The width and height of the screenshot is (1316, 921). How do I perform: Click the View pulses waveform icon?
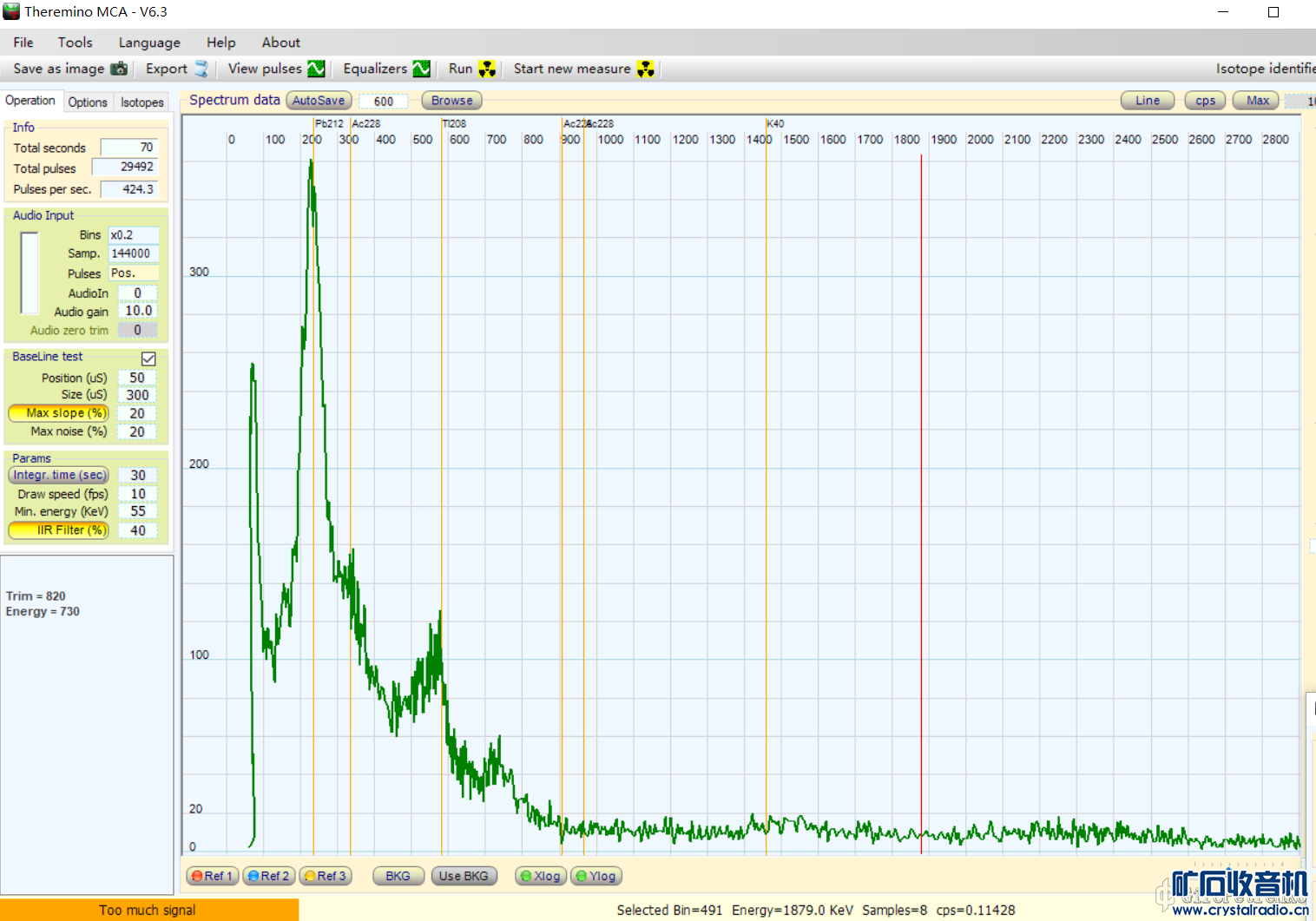point(316,69)
